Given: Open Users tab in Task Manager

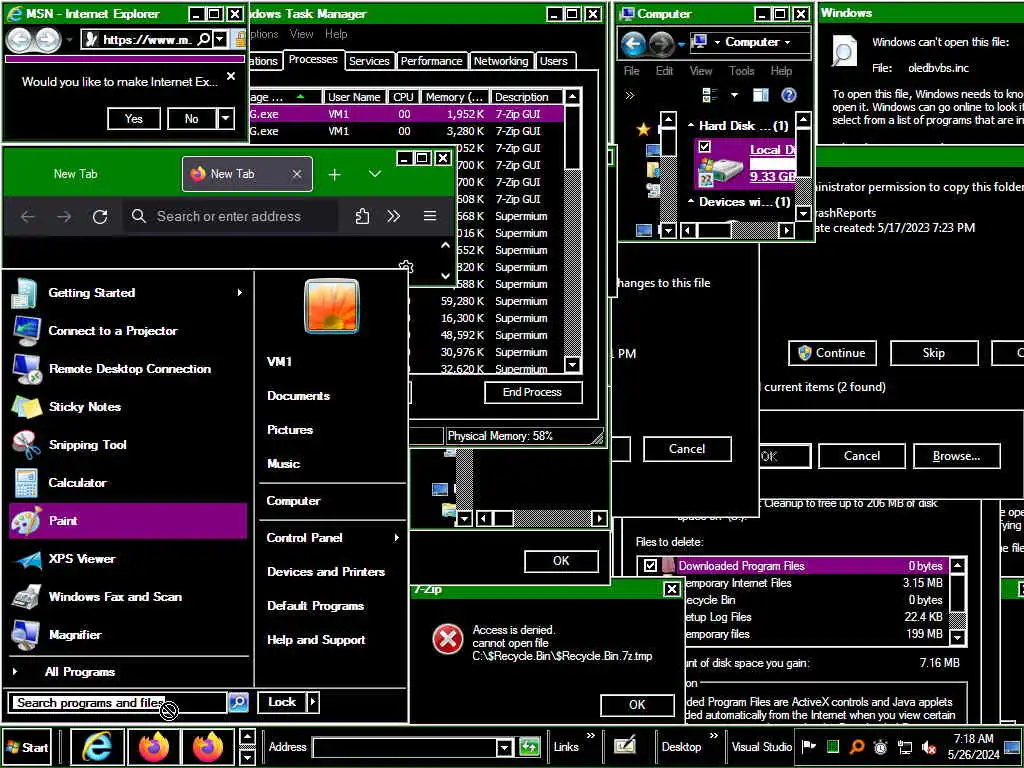Looking at the screenshot, I should point(554,61).
